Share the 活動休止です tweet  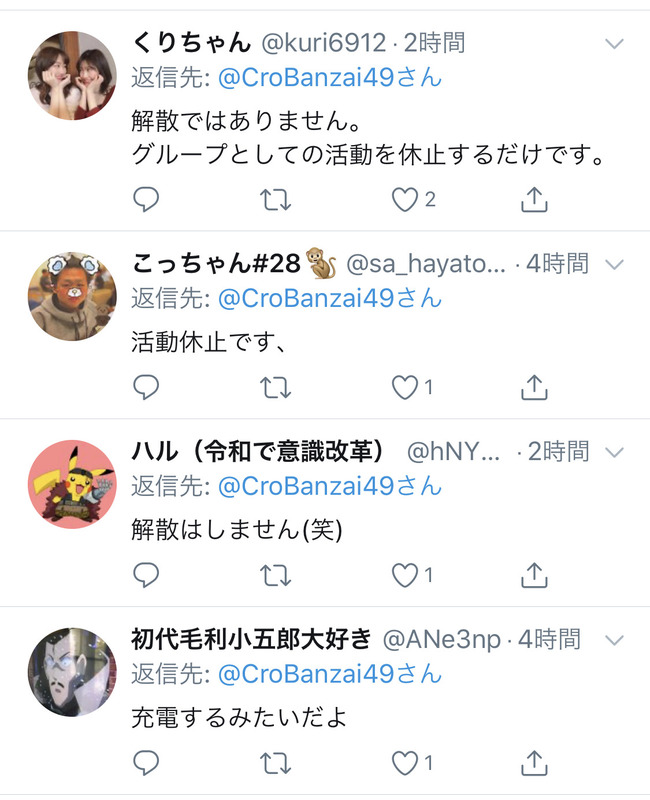pyautogui.click(x=534, y=387)
